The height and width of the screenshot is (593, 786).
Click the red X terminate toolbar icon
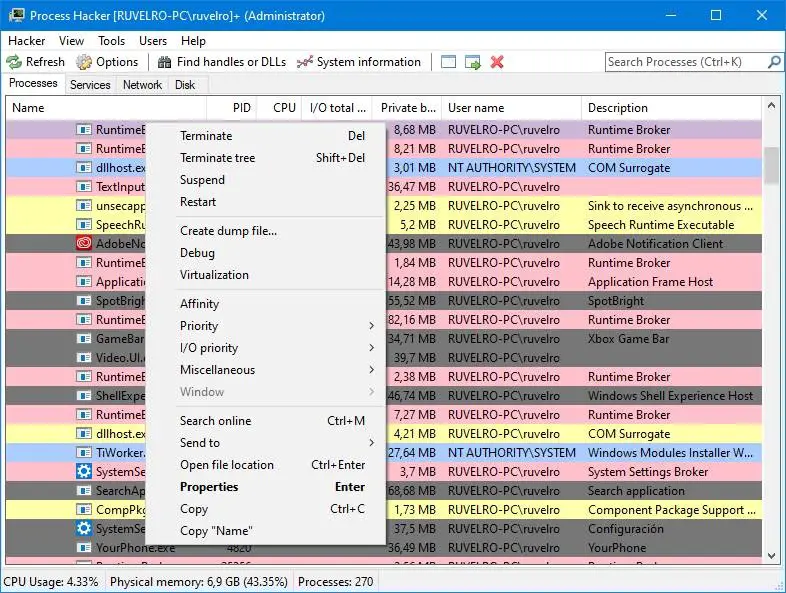click(x=497, y=62)
